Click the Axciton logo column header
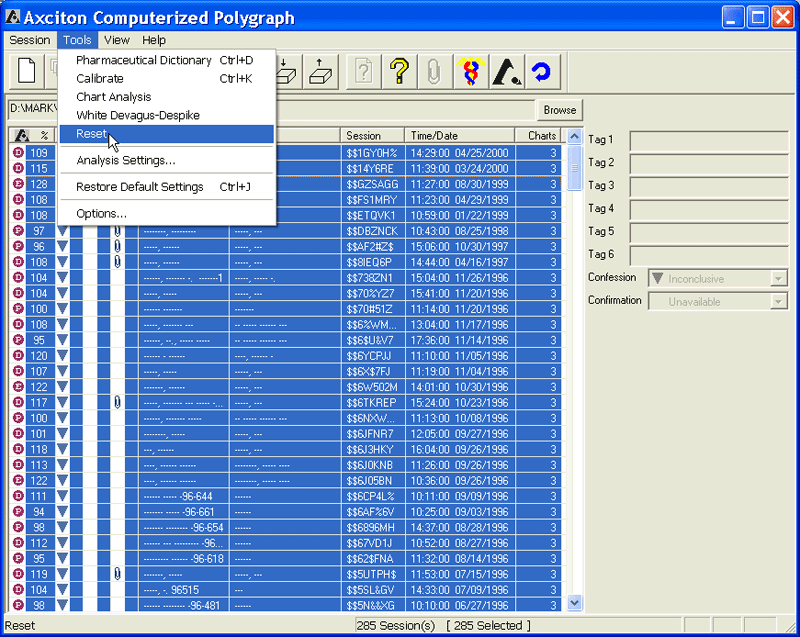 [21, 136]
